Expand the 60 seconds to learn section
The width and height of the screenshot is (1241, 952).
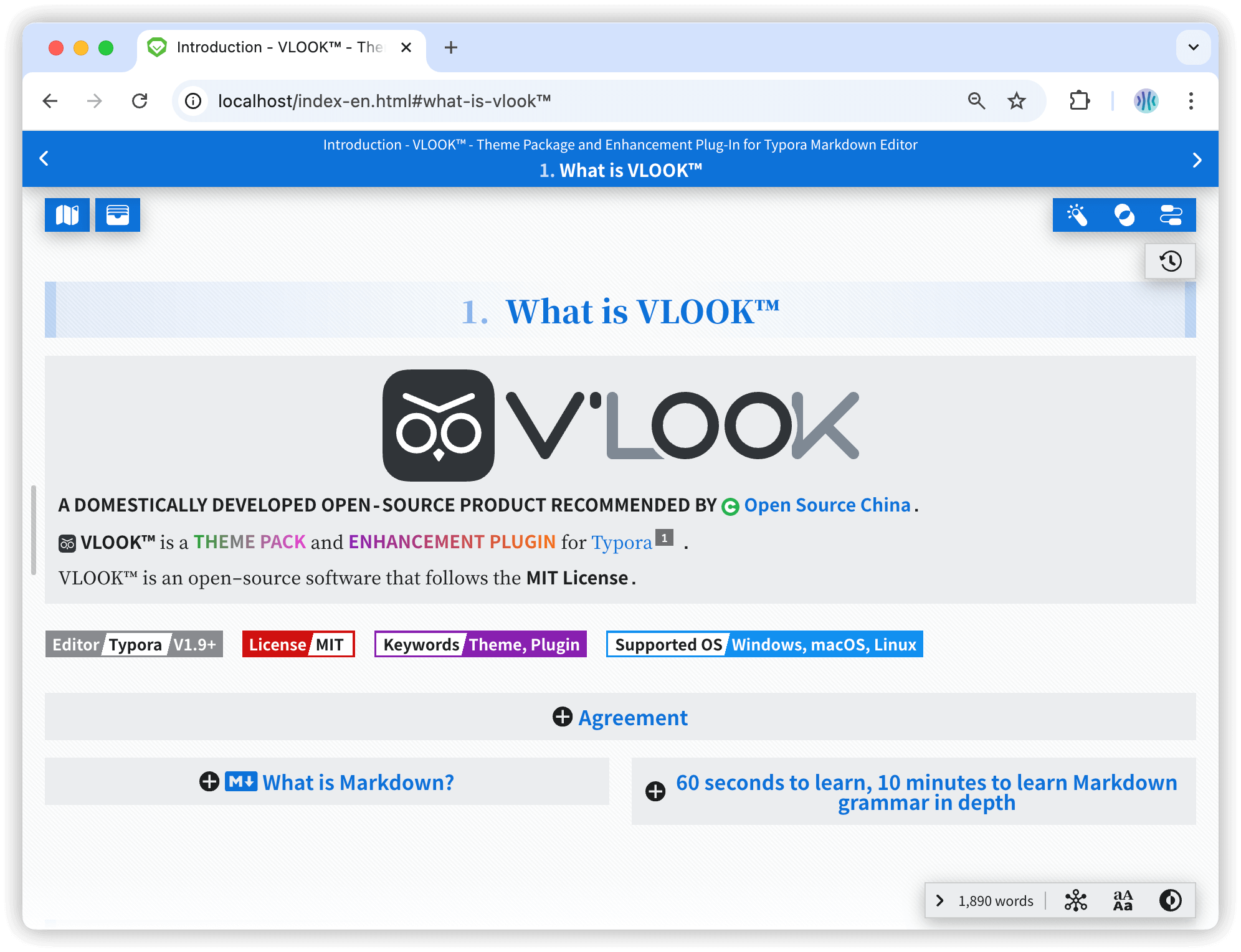click(x=914, y=792)
